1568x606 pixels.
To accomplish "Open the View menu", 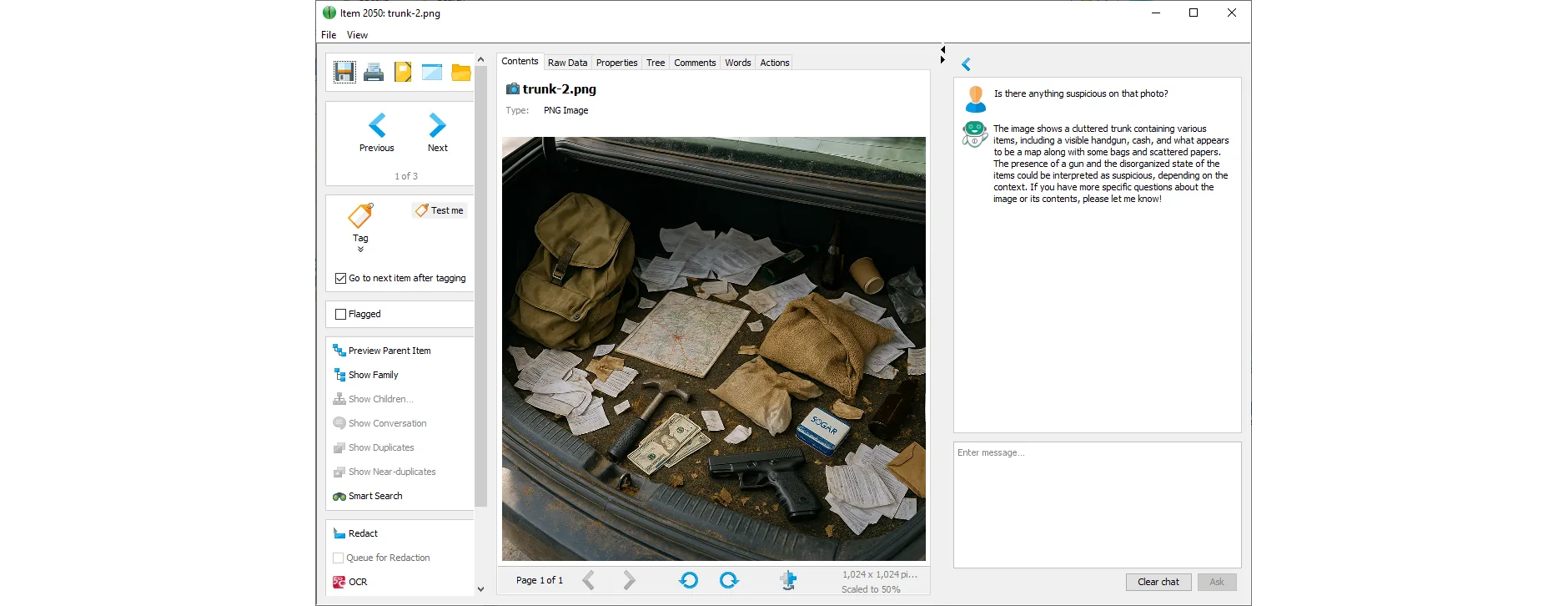I will [357, 35].
